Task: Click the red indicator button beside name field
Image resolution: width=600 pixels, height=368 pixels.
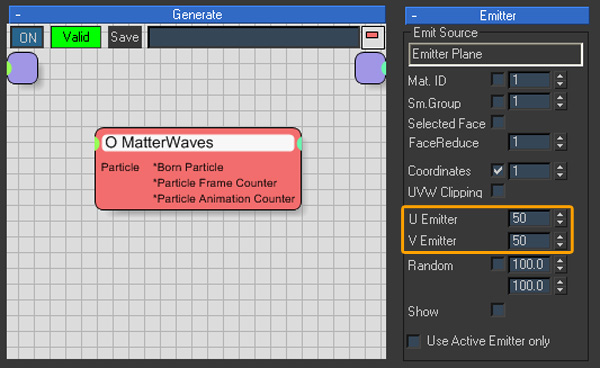Action: click(x=372, y=37)
